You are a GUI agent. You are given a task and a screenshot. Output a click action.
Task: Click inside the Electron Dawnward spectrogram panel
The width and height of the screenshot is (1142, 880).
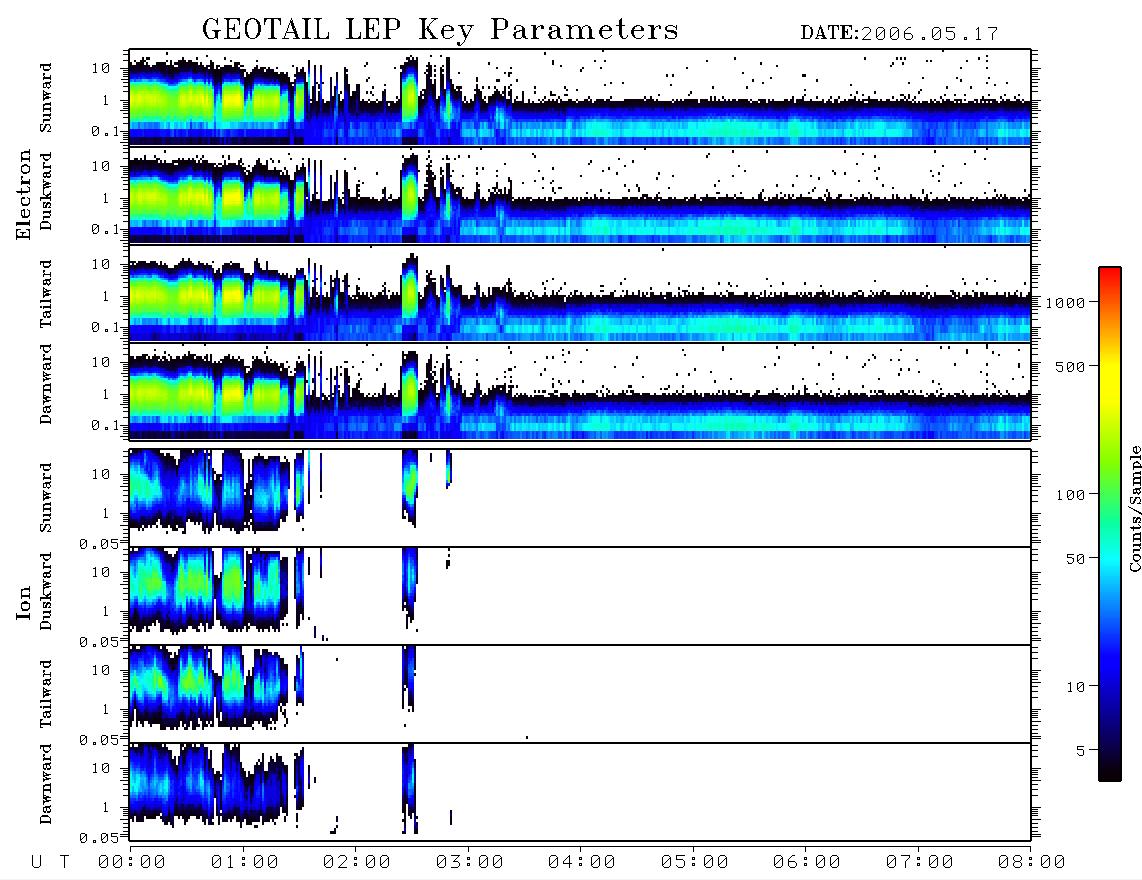click(580, 391)
